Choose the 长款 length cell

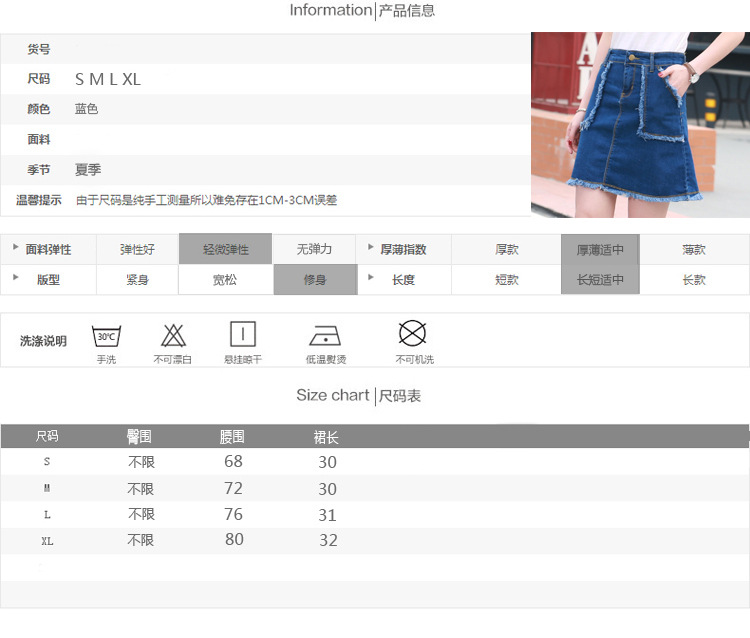[x=694, y=280]
